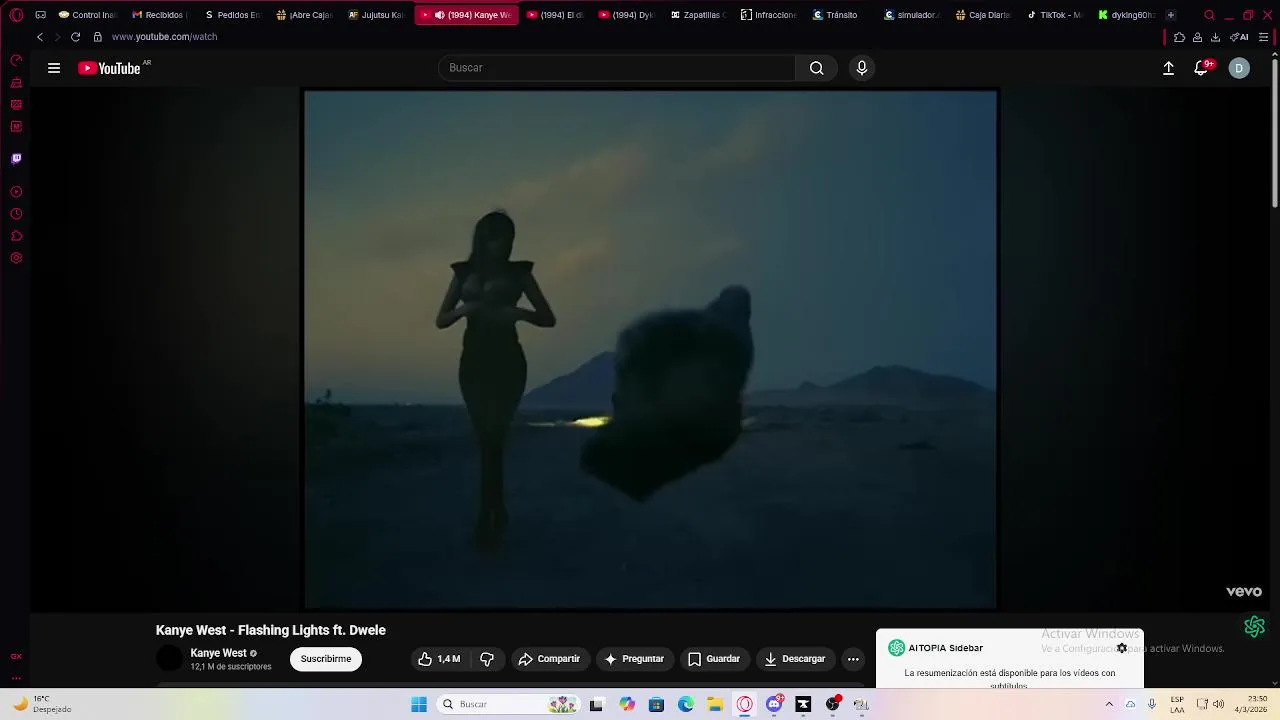Viewport: 1280px width, 720px height.
Task: Go to the YouTube home logo
Action: pyautogui.click(x=109, y=68)
